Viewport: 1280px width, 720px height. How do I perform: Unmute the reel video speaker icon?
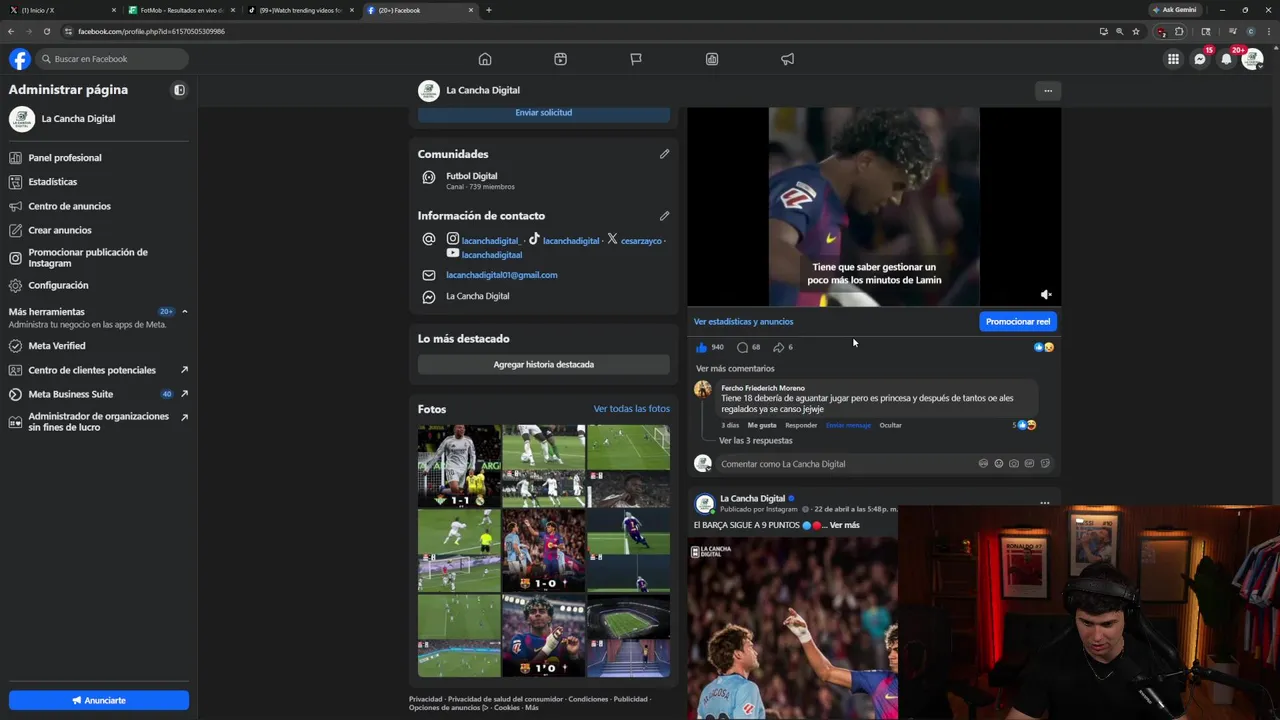coord(1046,295)
